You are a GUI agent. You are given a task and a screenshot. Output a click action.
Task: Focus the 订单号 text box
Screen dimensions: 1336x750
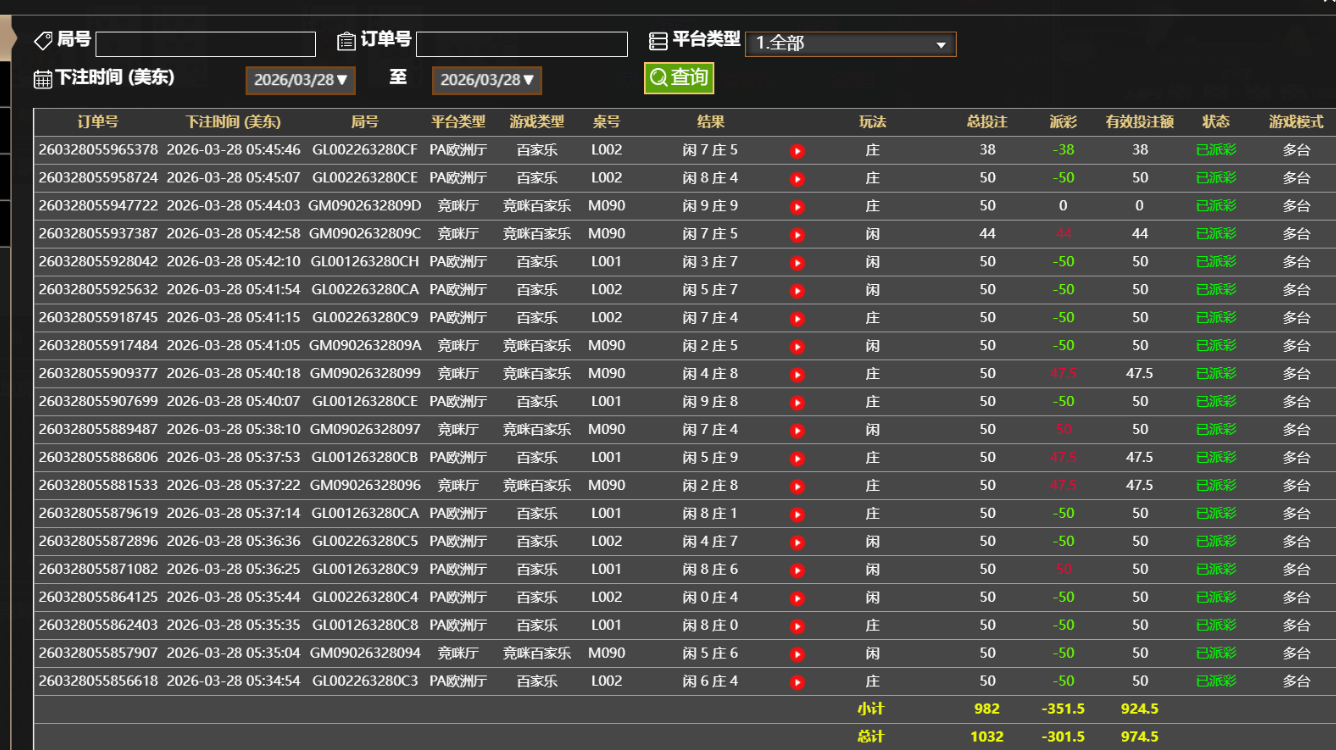click(x=521, y=44)
